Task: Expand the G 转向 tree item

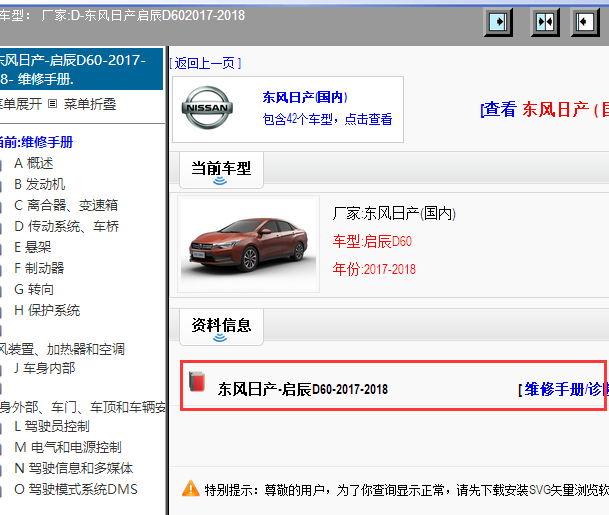Action: click(34, 289)
